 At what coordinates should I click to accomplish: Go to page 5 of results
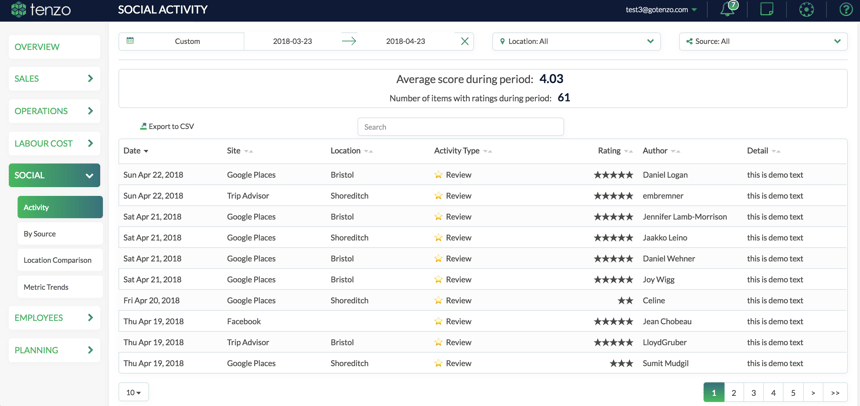click(x=793, y=393)
